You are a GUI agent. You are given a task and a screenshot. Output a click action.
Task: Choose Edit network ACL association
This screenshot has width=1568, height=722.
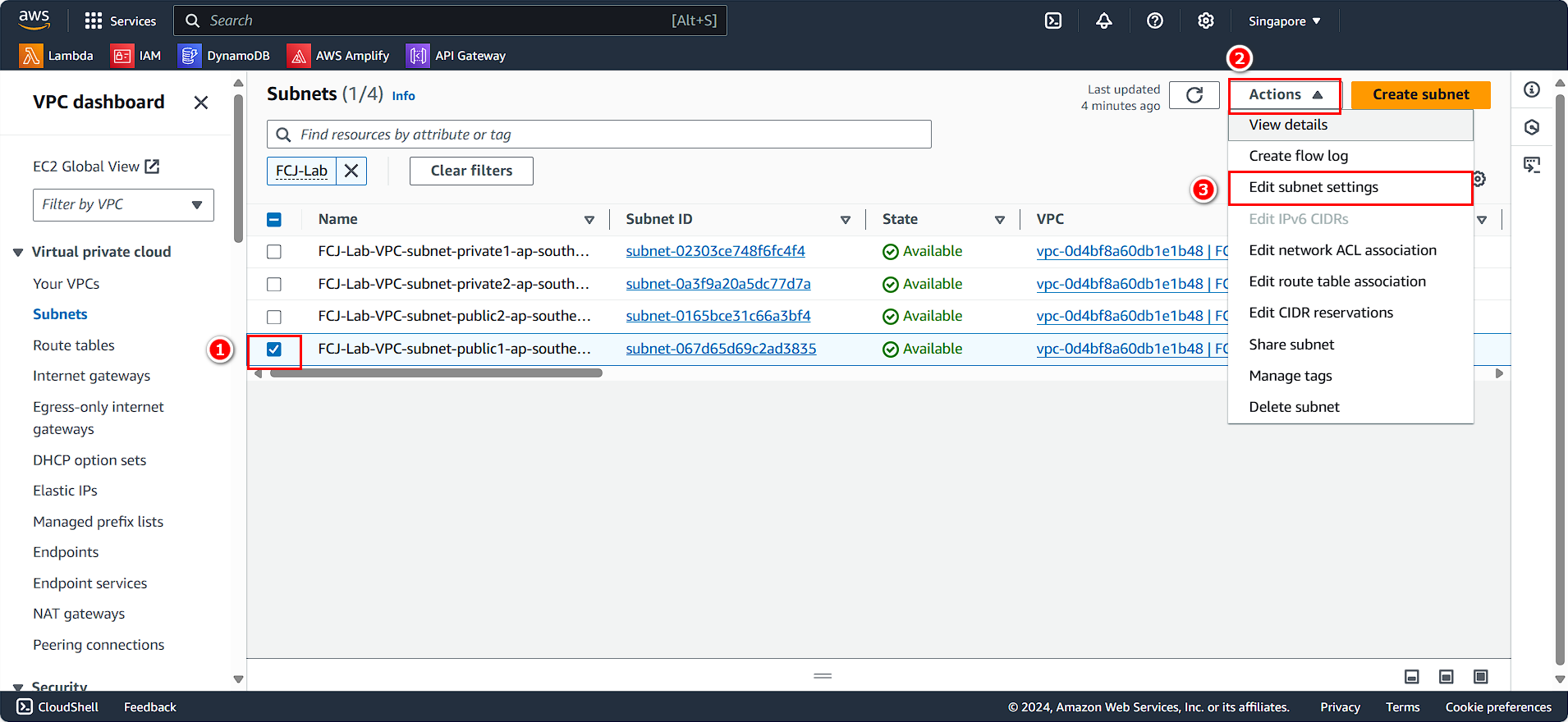point(1350,250)
